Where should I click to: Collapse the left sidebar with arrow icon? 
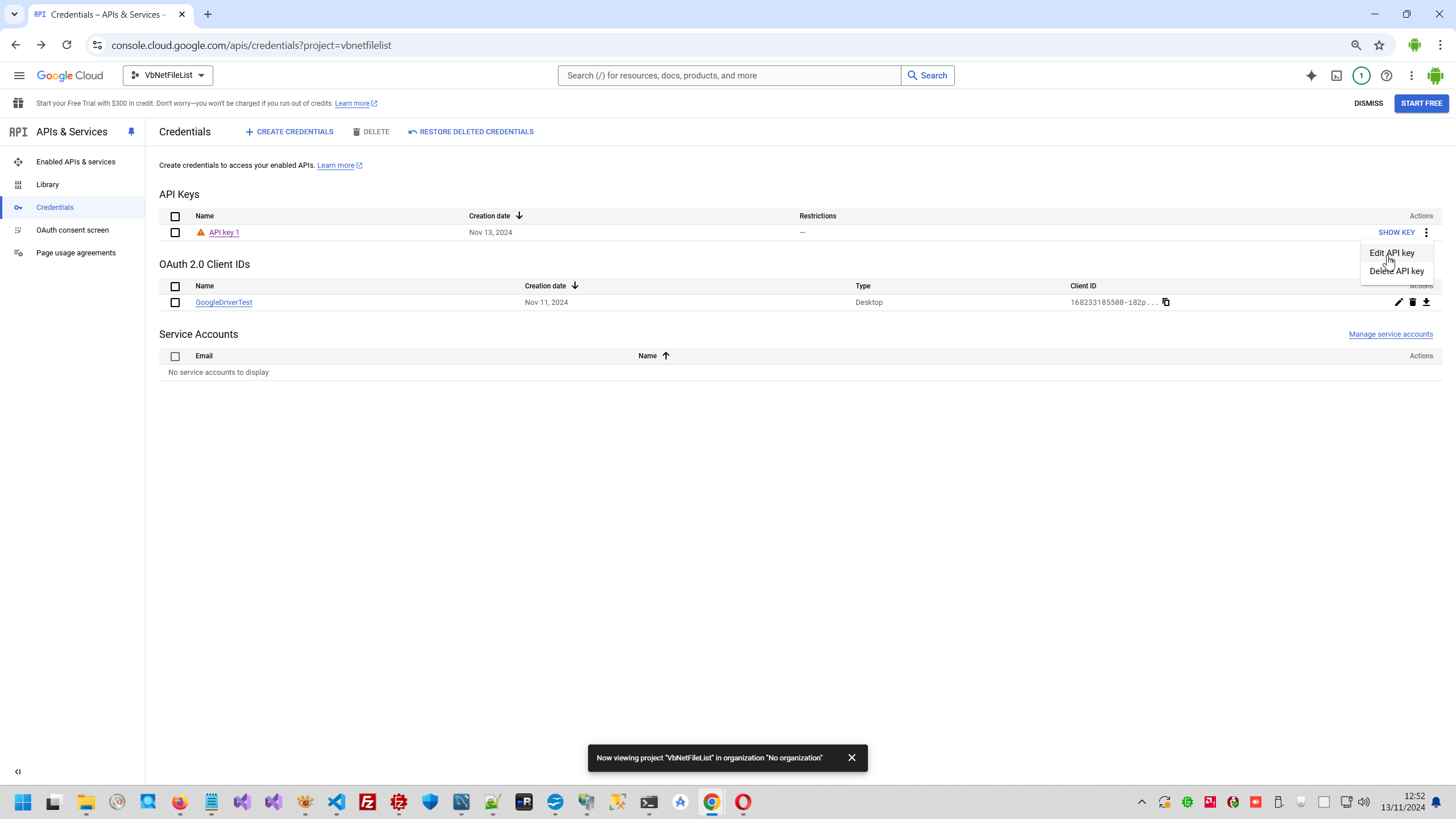18,772
